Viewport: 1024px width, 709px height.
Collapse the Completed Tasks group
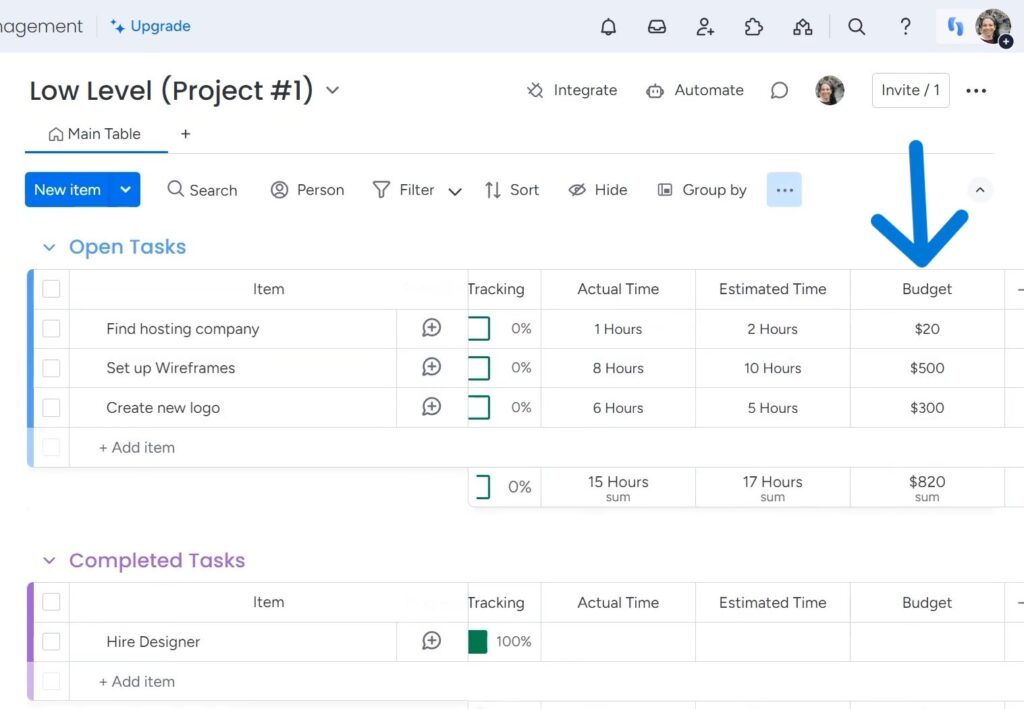coord(49,561)
